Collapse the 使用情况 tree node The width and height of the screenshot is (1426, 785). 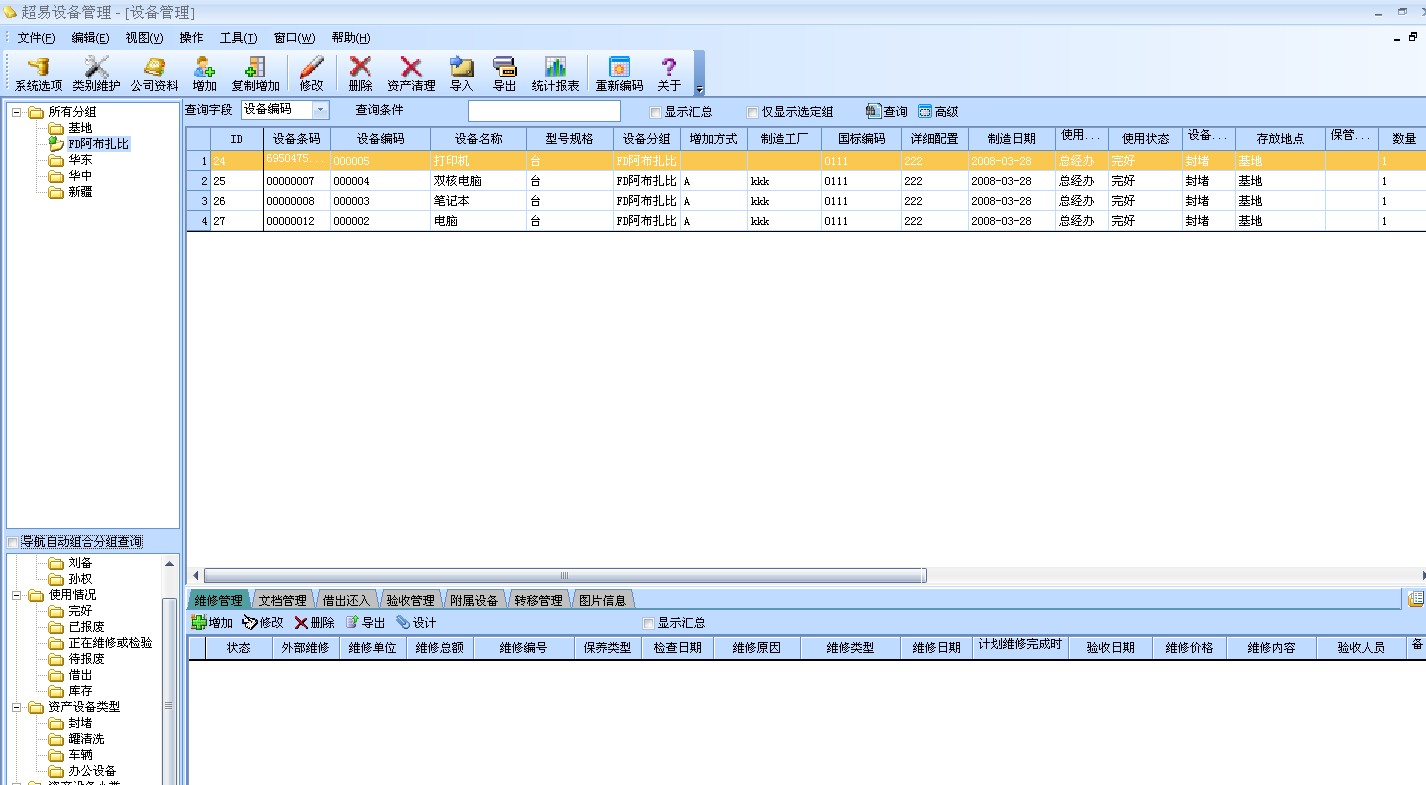(x=17, y=595)
